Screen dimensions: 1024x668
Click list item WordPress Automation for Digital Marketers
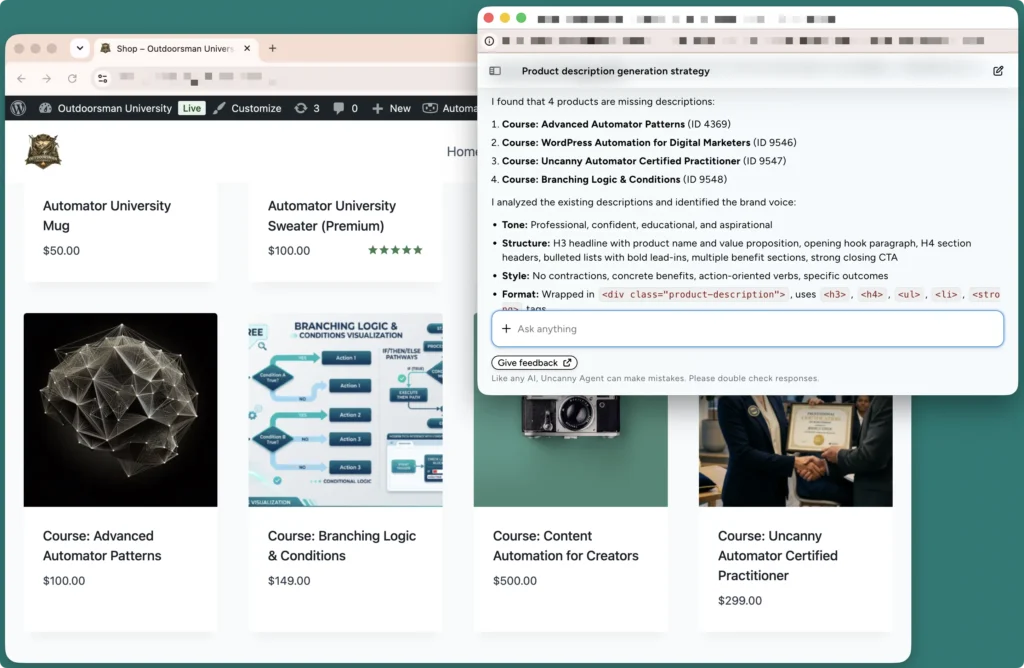pyautogui.click(x=648, y=142)
